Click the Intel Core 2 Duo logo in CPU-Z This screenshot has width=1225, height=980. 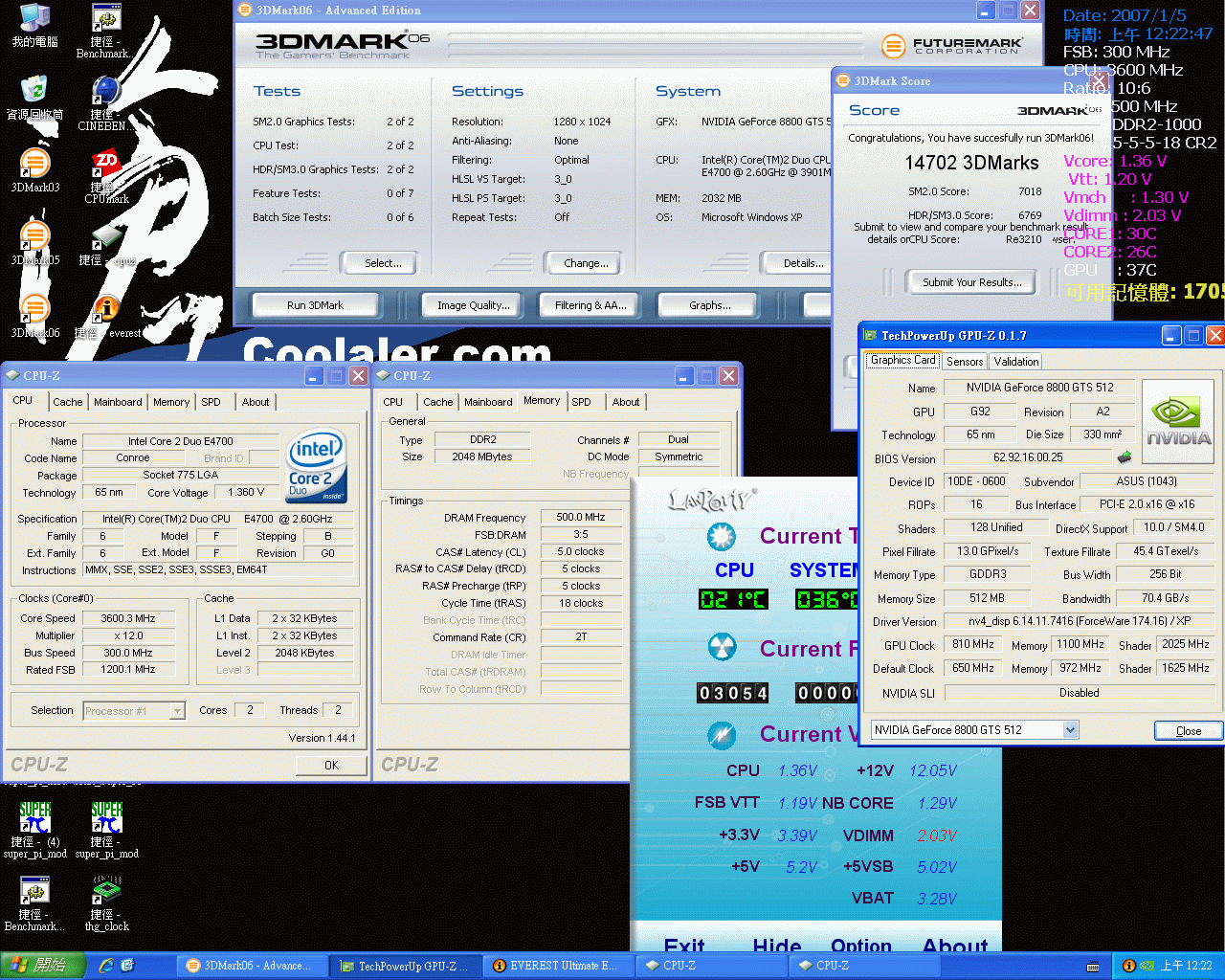click(x=316, y=466)
